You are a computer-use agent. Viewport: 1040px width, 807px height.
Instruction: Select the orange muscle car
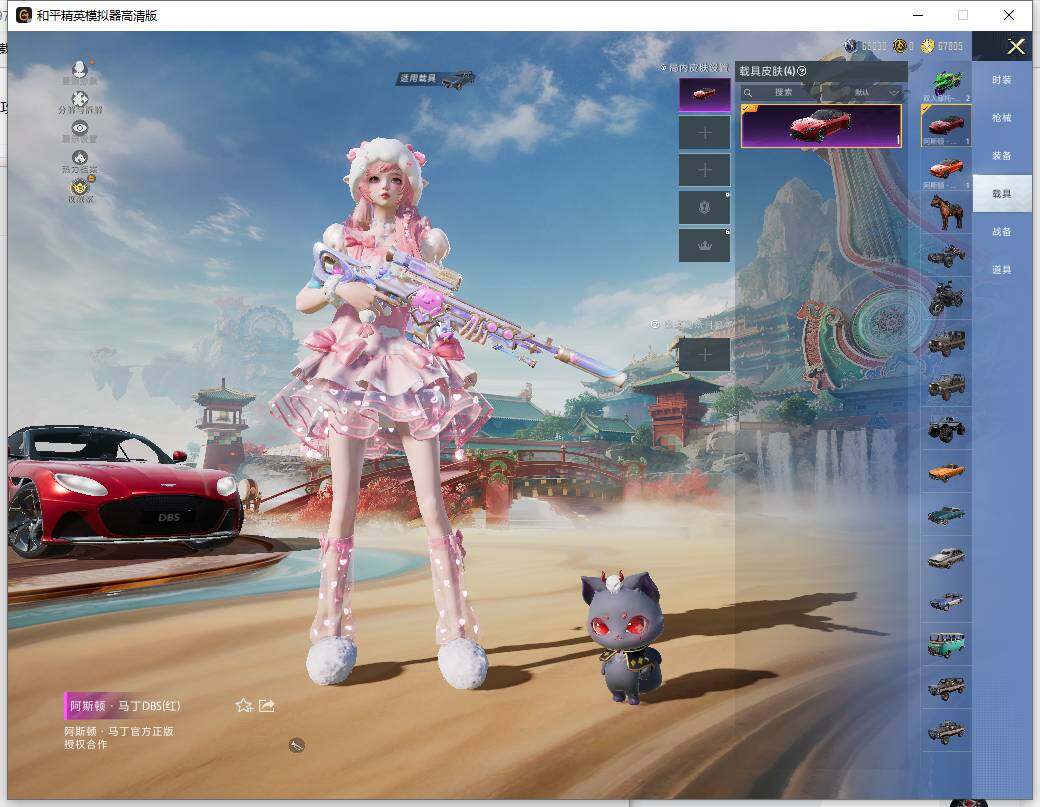946,471
